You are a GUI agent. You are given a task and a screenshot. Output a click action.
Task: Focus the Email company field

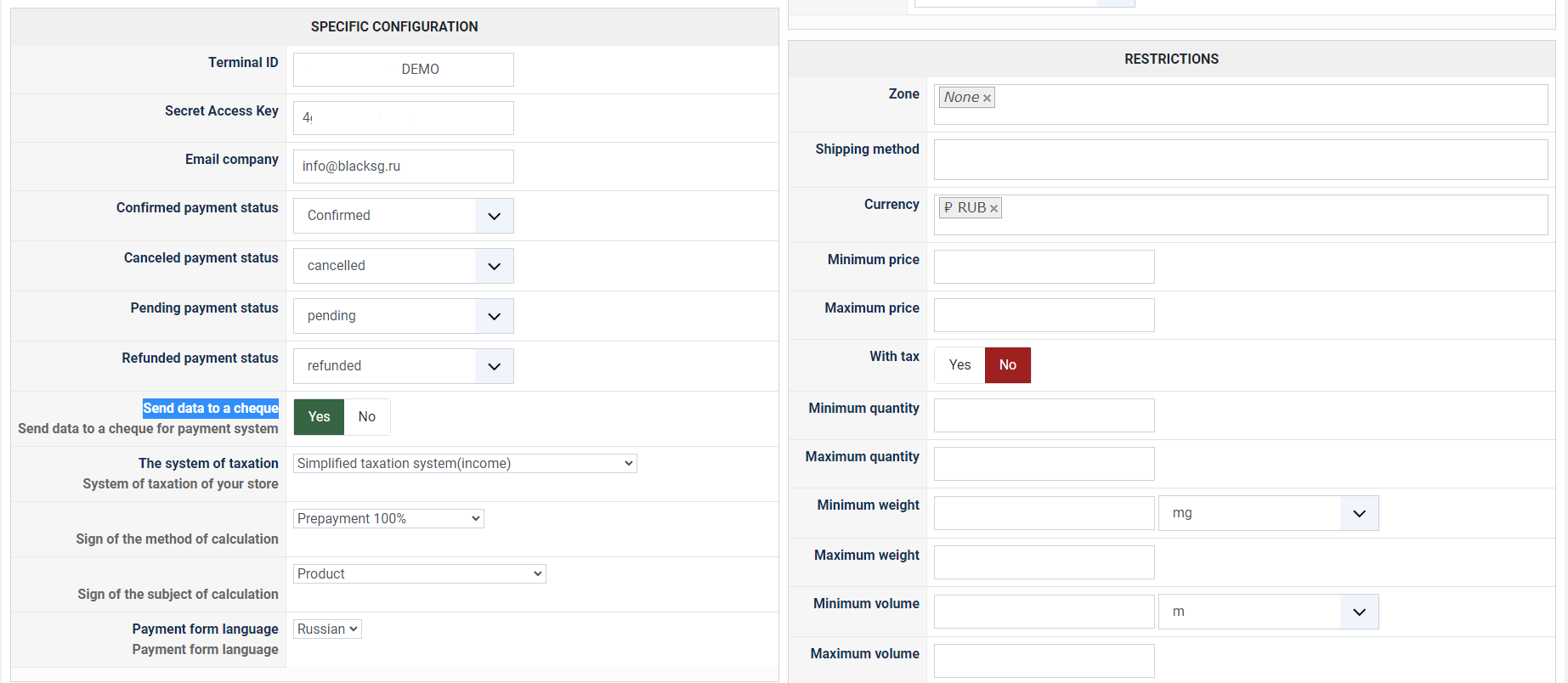point(403,167)
